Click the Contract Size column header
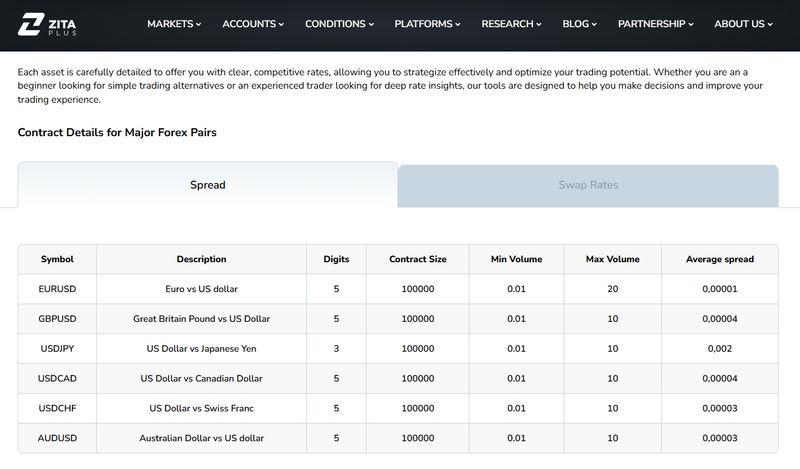Viewport: 800px width, 469px height. coord(417,259)
